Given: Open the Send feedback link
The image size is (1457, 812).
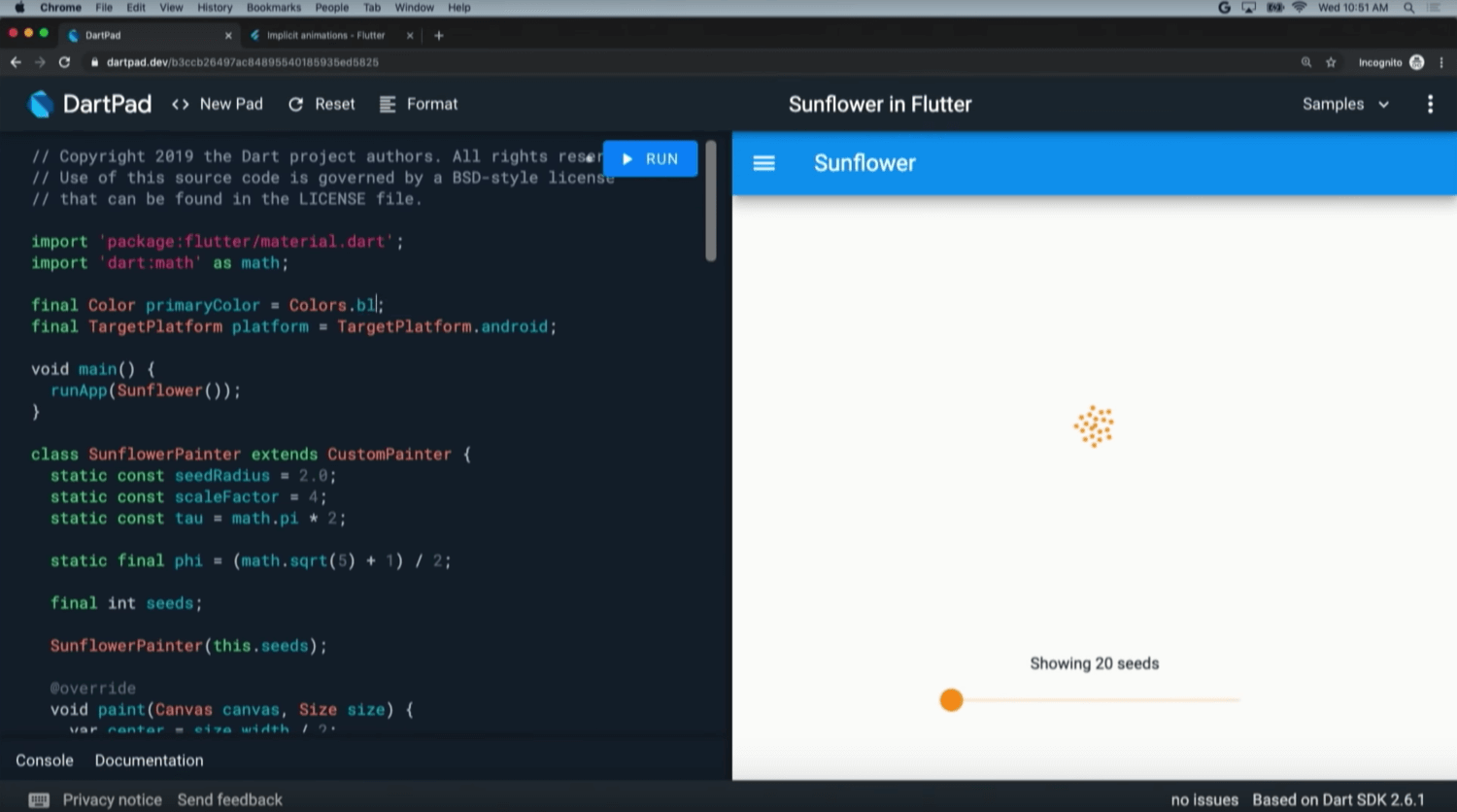Looking at the screenshot, I should 230,799.
